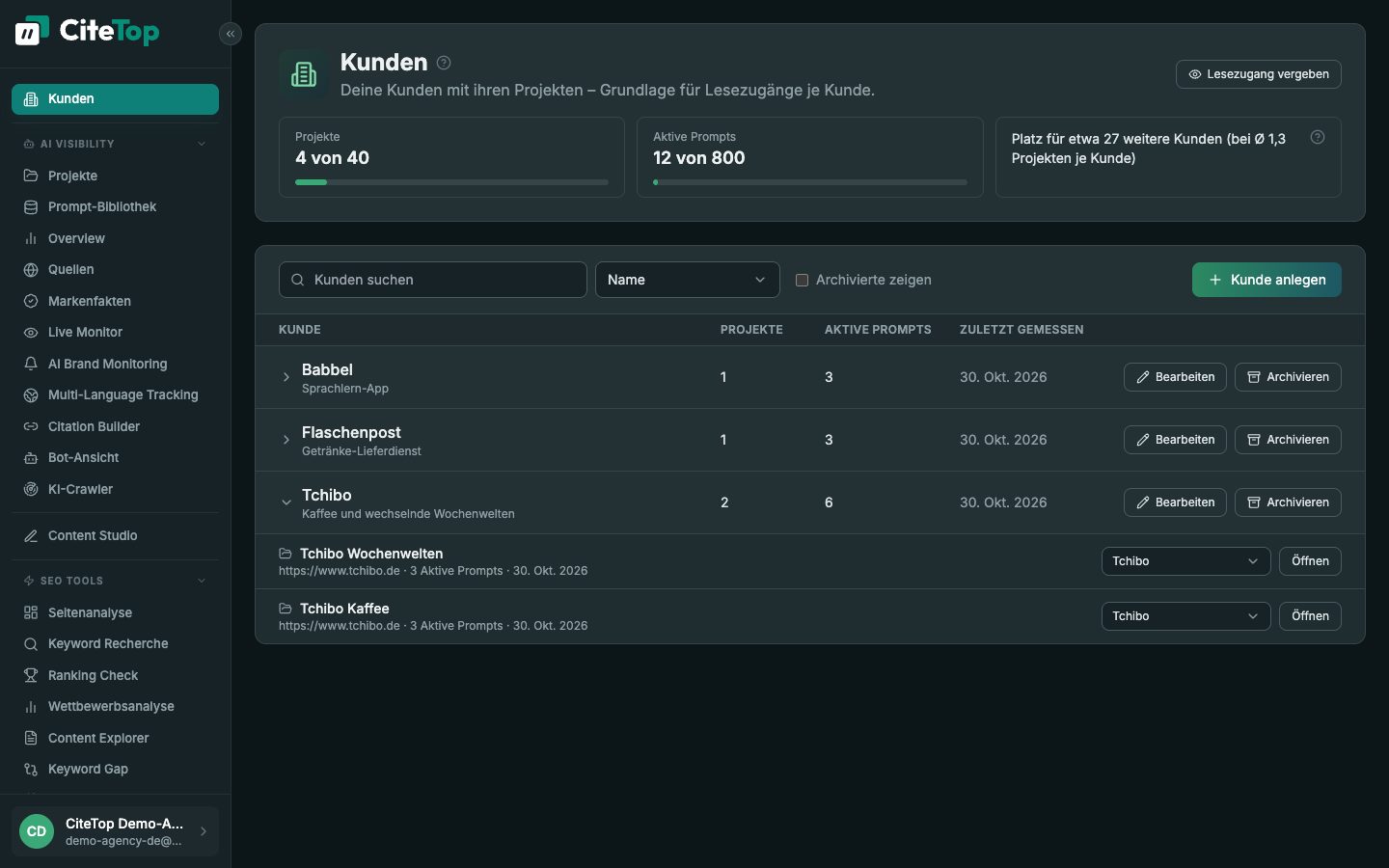
Task: Open the Tchibo Kaffee project via Öffnen
Action: coord(1310,616)
